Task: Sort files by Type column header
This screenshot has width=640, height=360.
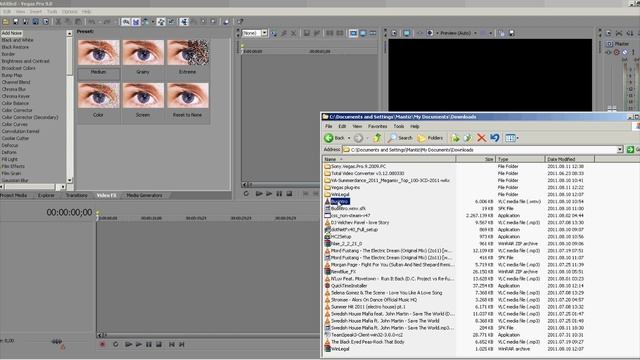Action: click(520, 159)
